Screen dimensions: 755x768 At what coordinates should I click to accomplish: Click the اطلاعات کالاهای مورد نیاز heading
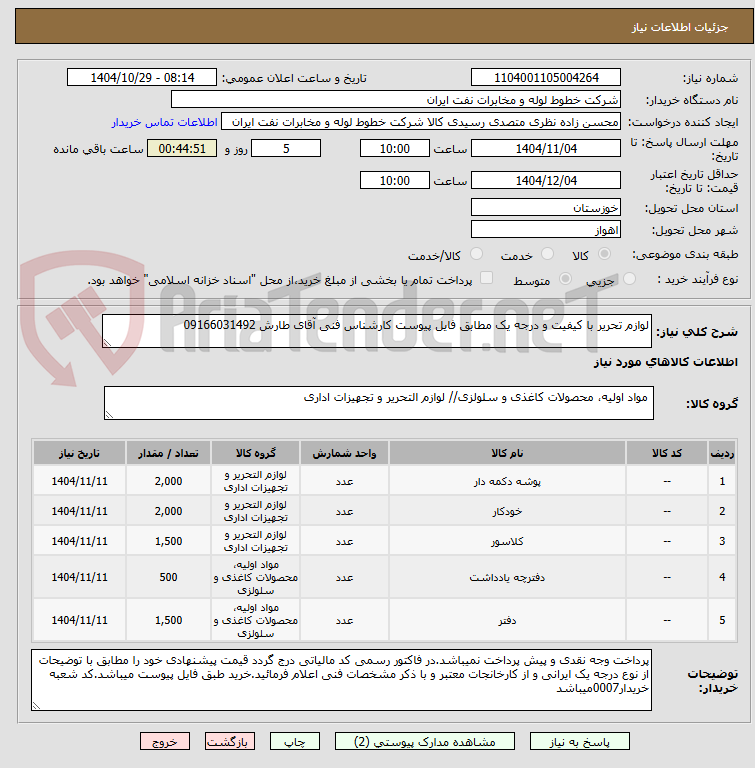click(665, 362)
